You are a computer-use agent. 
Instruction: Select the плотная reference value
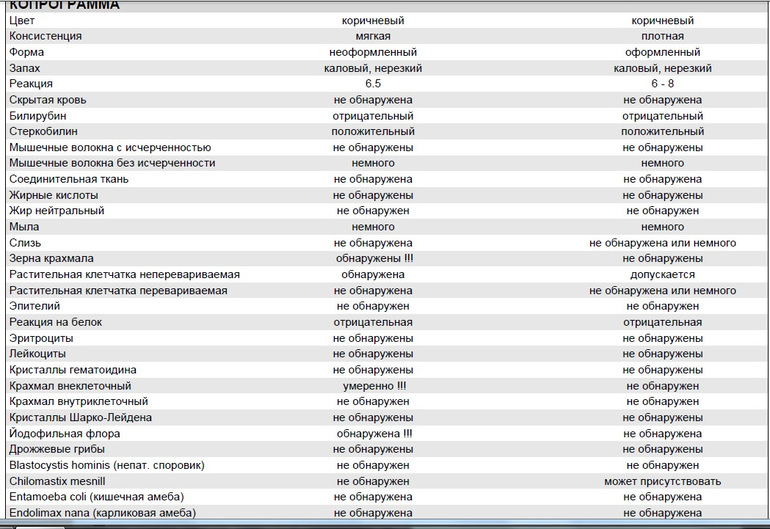(662, 36)
